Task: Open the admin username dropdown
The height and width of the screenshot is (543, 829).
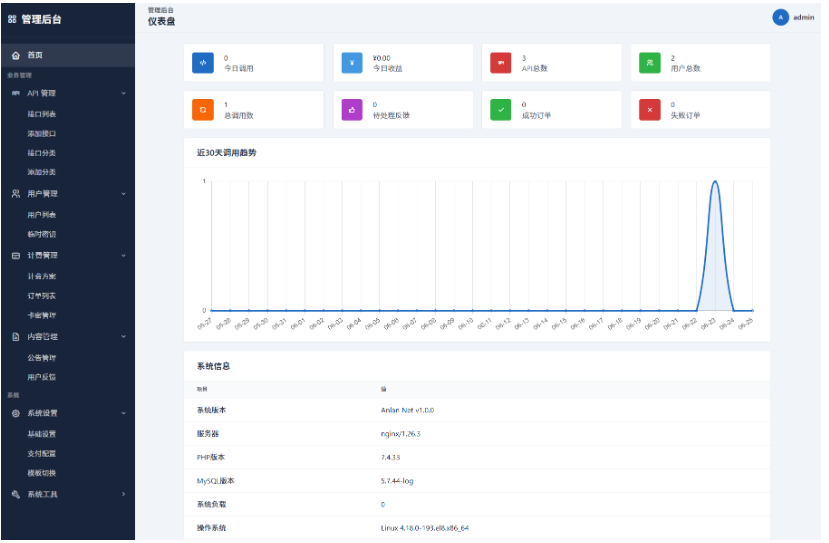Action: [x=804, y=17]
